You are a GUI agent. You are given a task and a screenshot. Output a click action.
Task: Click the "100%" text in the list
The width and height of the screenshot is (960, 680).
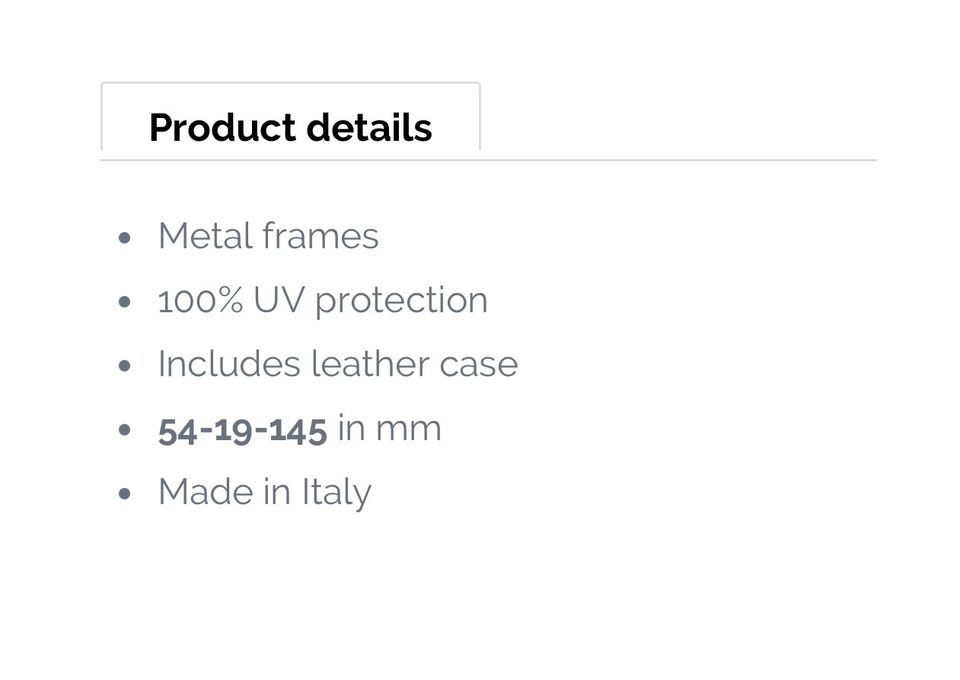click(x=200, y=301)
